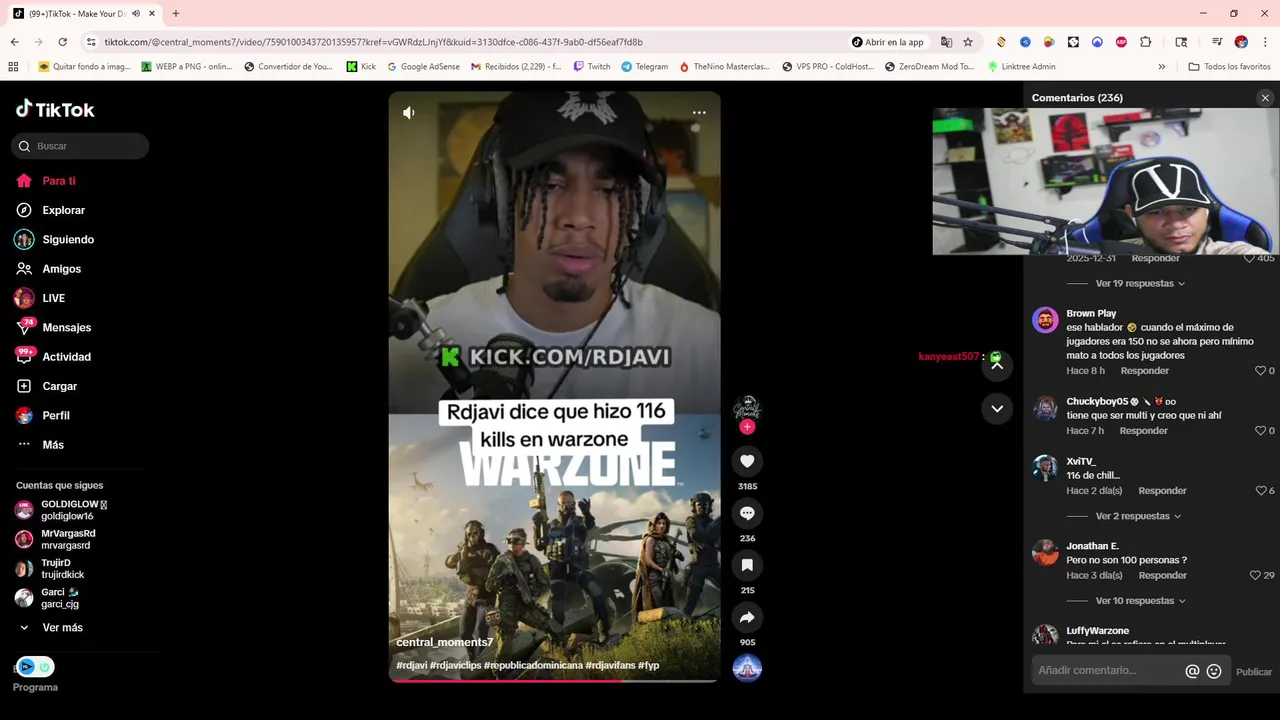Open Todos los favoritos folder
The width and height of the screenshot is (1280, 720).
click(1230, 67)
